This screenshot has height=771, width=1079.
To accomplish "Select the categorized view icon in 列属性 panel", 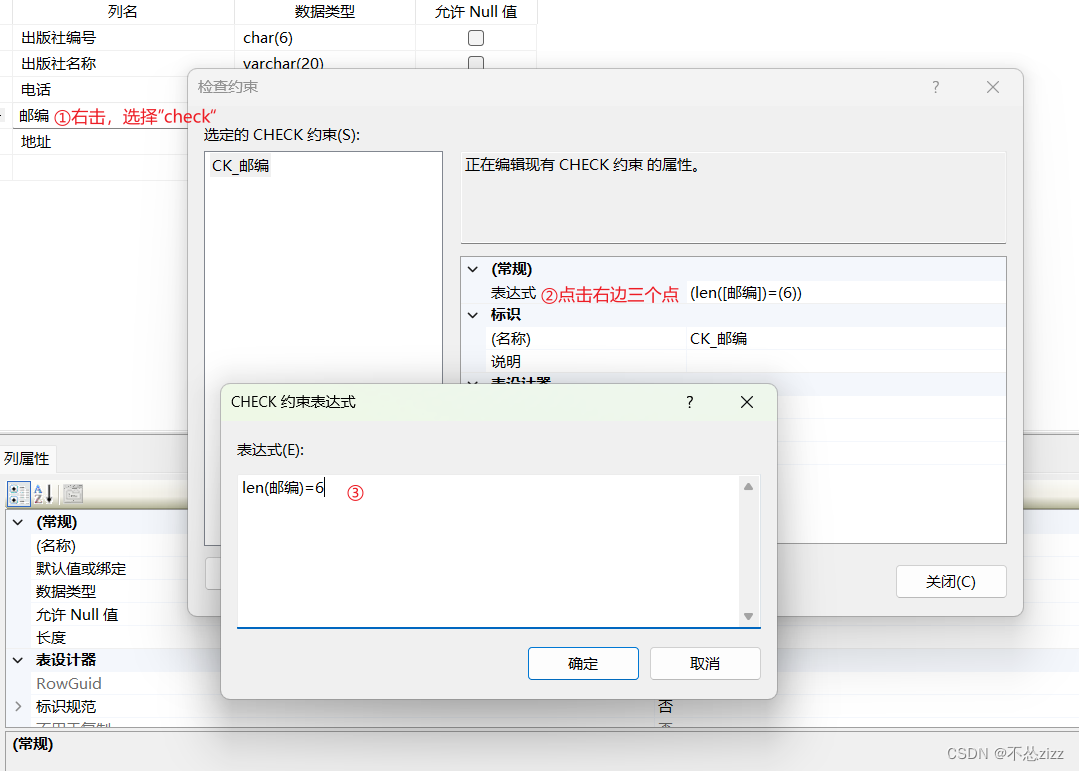I will 17,493.
